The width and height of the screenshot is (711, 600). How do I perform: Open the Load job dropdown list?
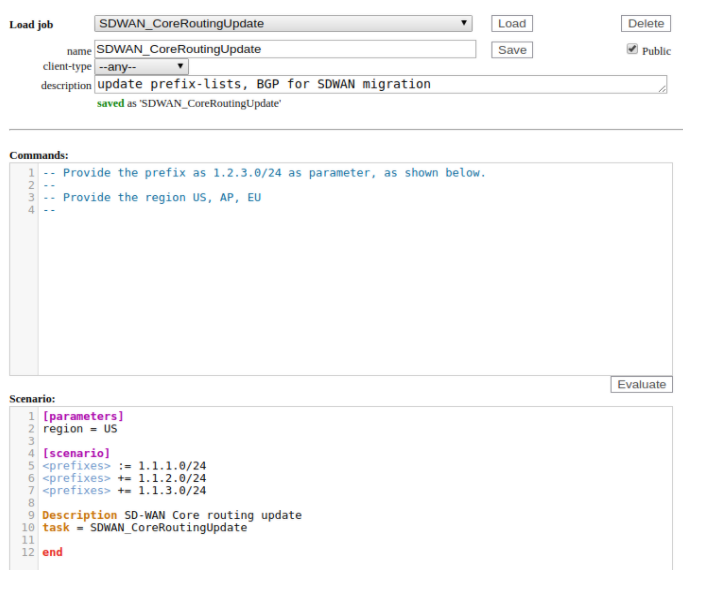pos(283,24)
